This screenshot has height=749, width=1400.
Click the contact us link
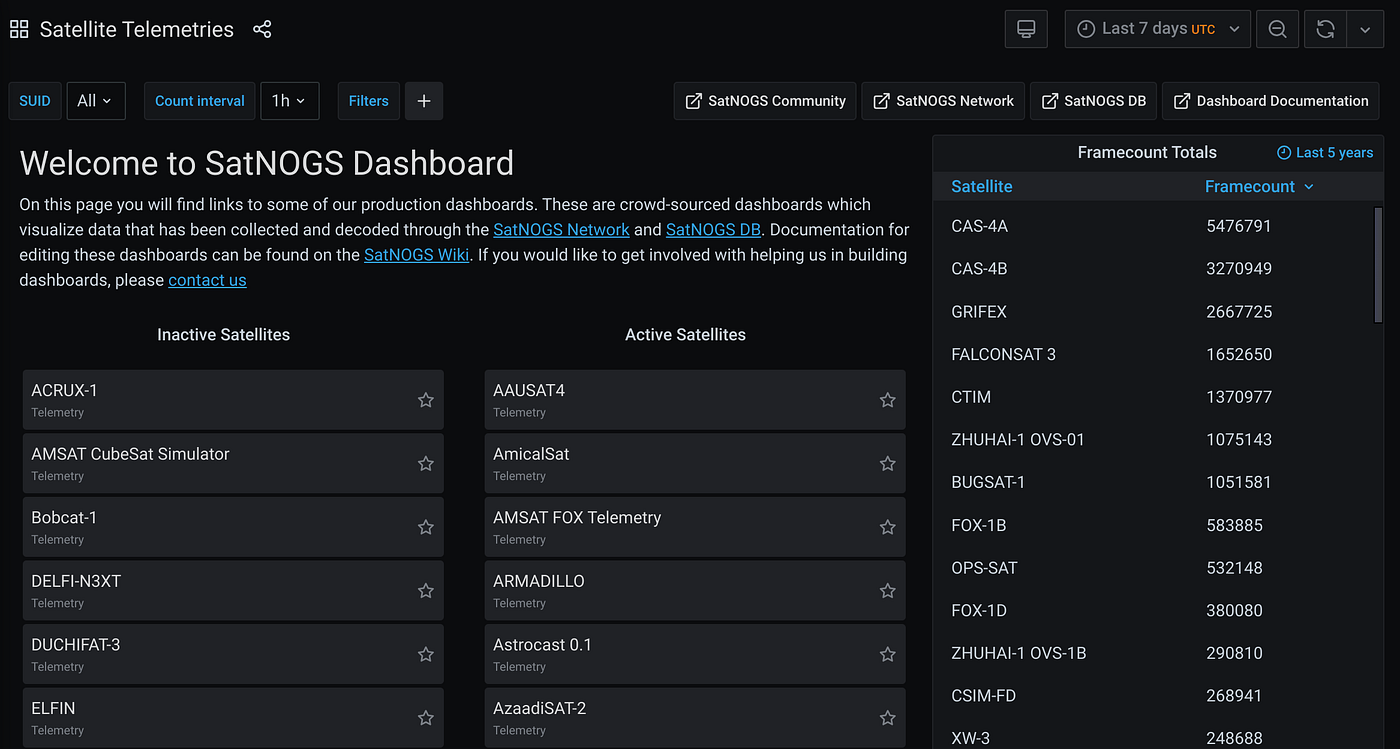[x=207, y=280]
